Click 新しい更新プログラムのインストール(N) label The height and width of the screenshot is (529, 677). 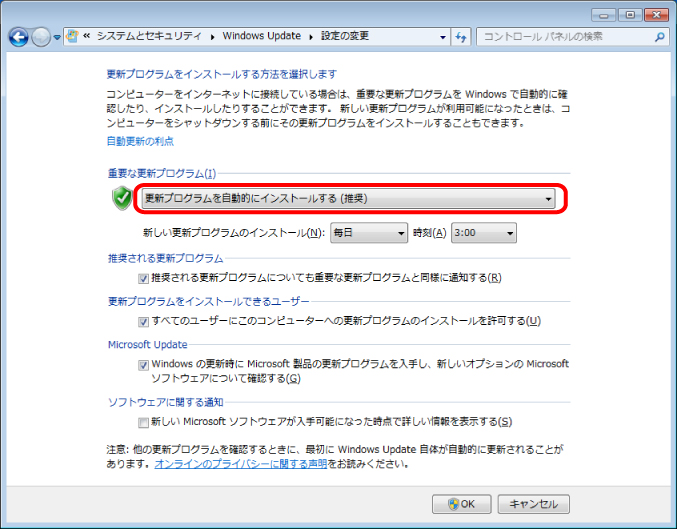pos(234,233)
